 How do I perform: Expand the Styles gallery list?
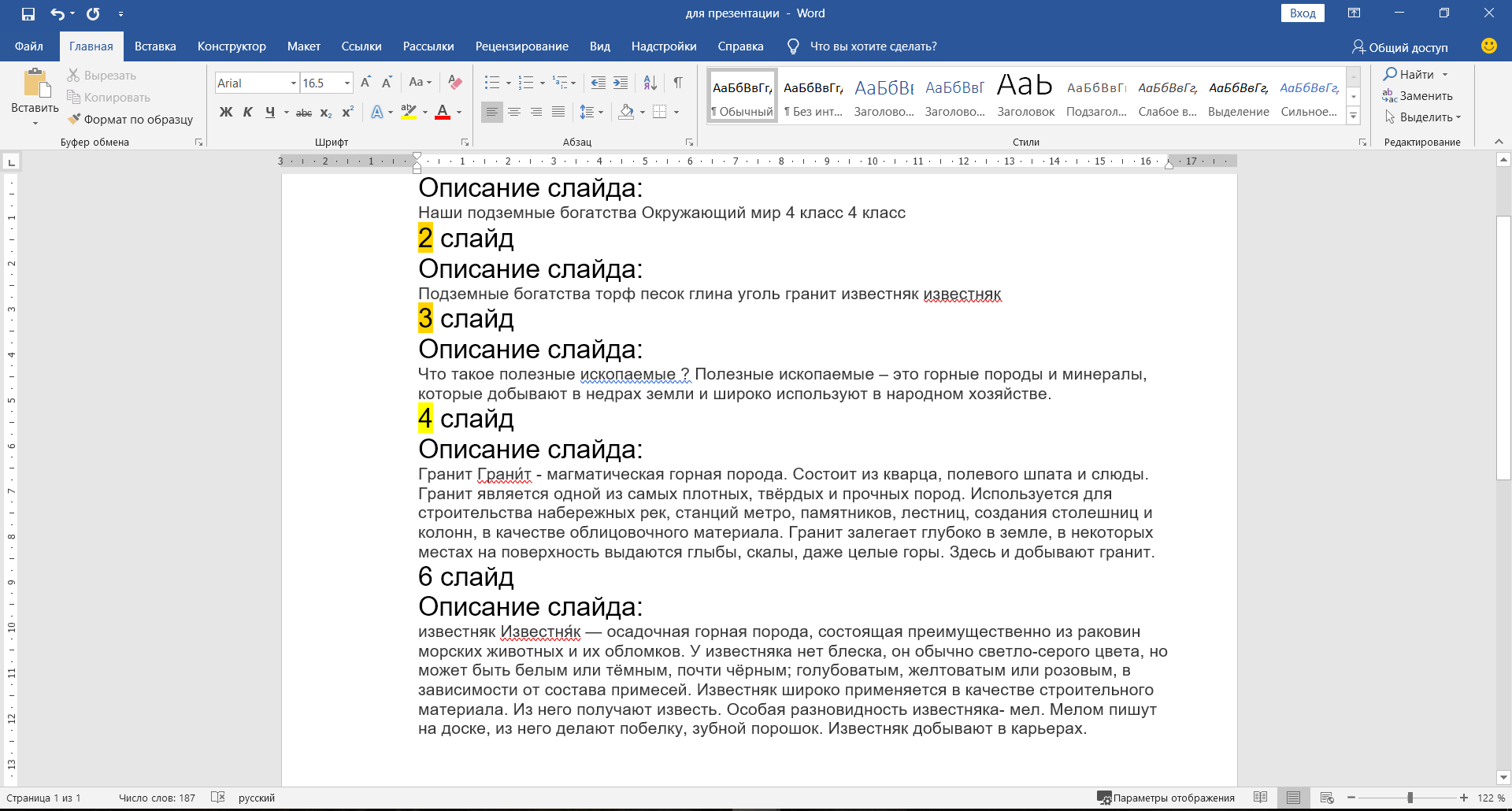click(1353, 116)
